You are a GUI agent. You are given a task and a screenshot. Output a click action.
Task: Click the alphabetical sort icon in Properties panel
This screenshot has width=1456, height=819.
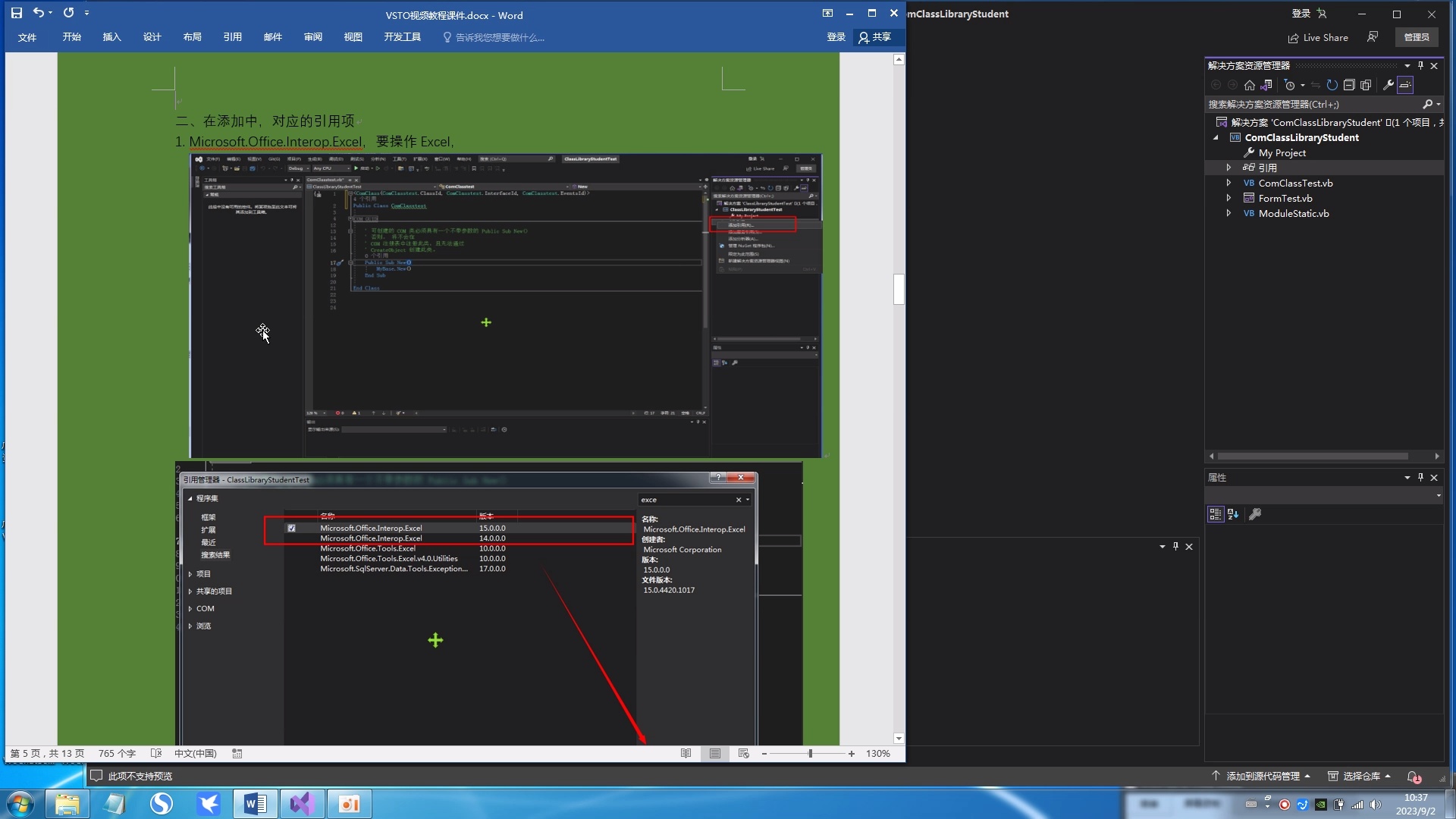(x=1233, y=514)
